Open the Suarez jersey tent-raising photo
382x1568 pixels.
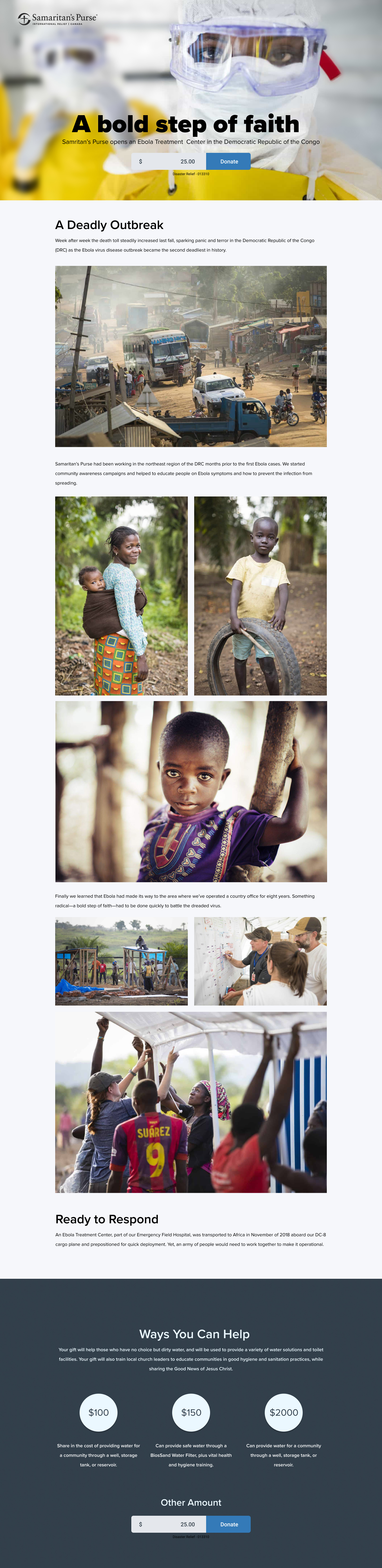click(x=191, y=1102)
